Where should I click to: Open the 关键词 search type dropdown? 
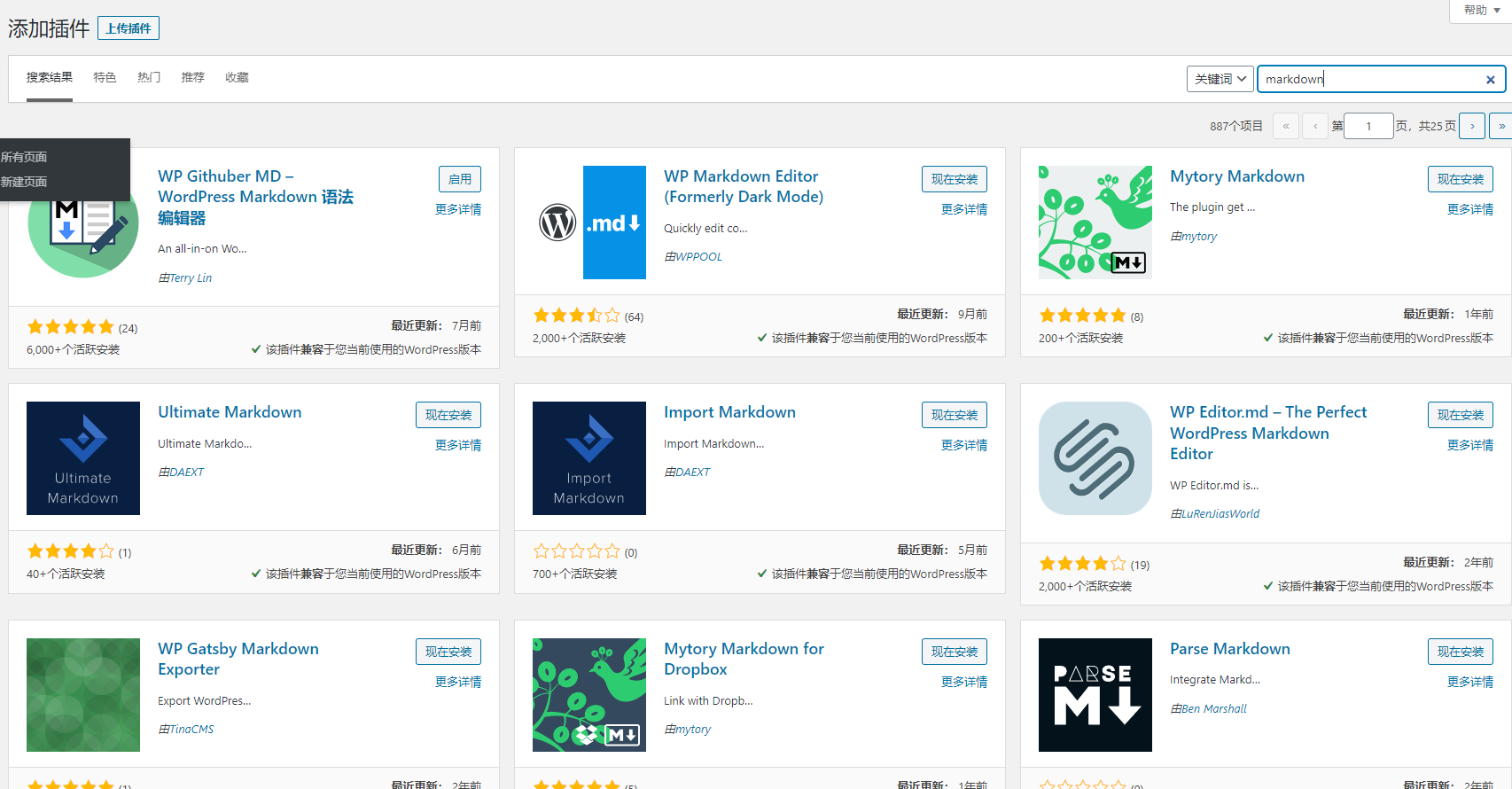[1220, 79]
